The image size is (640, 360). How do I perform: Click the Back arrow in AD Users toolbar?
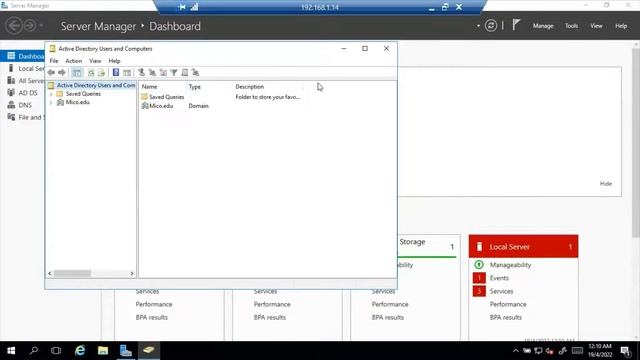click(51, 73)
